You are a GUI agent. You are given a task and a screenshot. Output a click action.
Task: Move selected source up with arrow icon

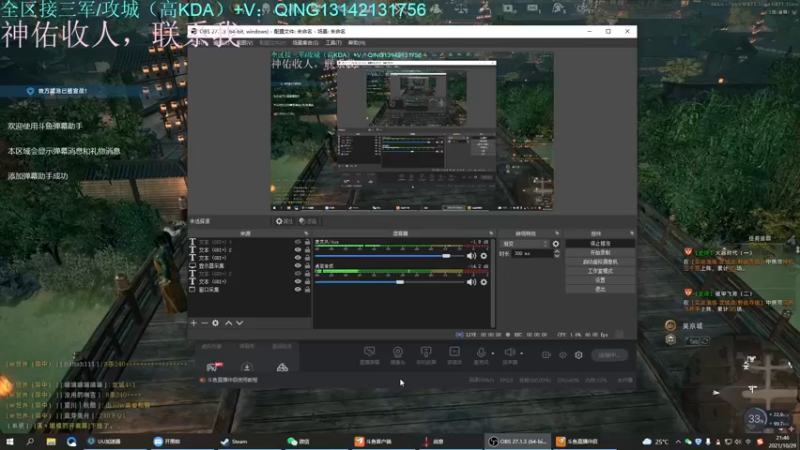pyautogui.click(x=229, y=323)
